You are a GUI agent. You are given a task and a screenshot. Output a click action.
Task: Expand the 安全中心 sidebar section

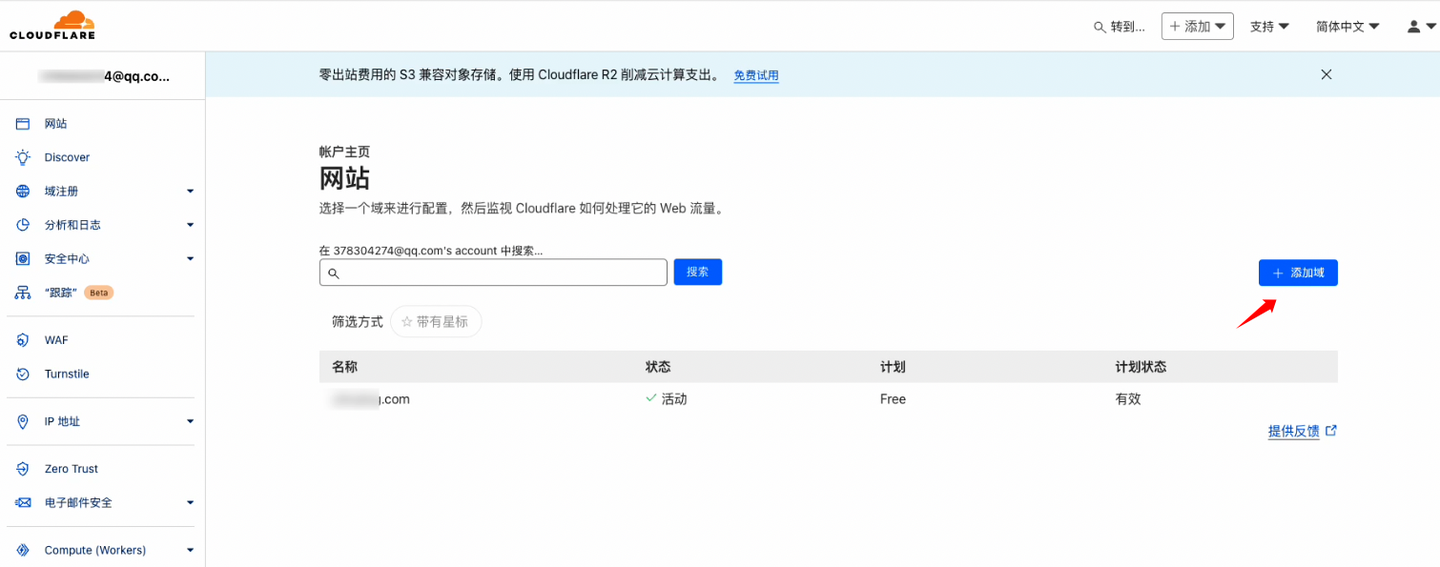[190, 259]
